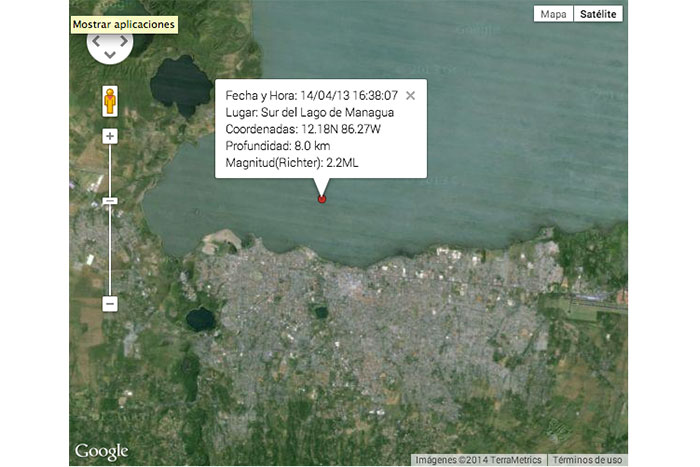Pan the map right with the arrow
Image resolution: width=700 pixels, height=467 pixels.
(125, 42)
